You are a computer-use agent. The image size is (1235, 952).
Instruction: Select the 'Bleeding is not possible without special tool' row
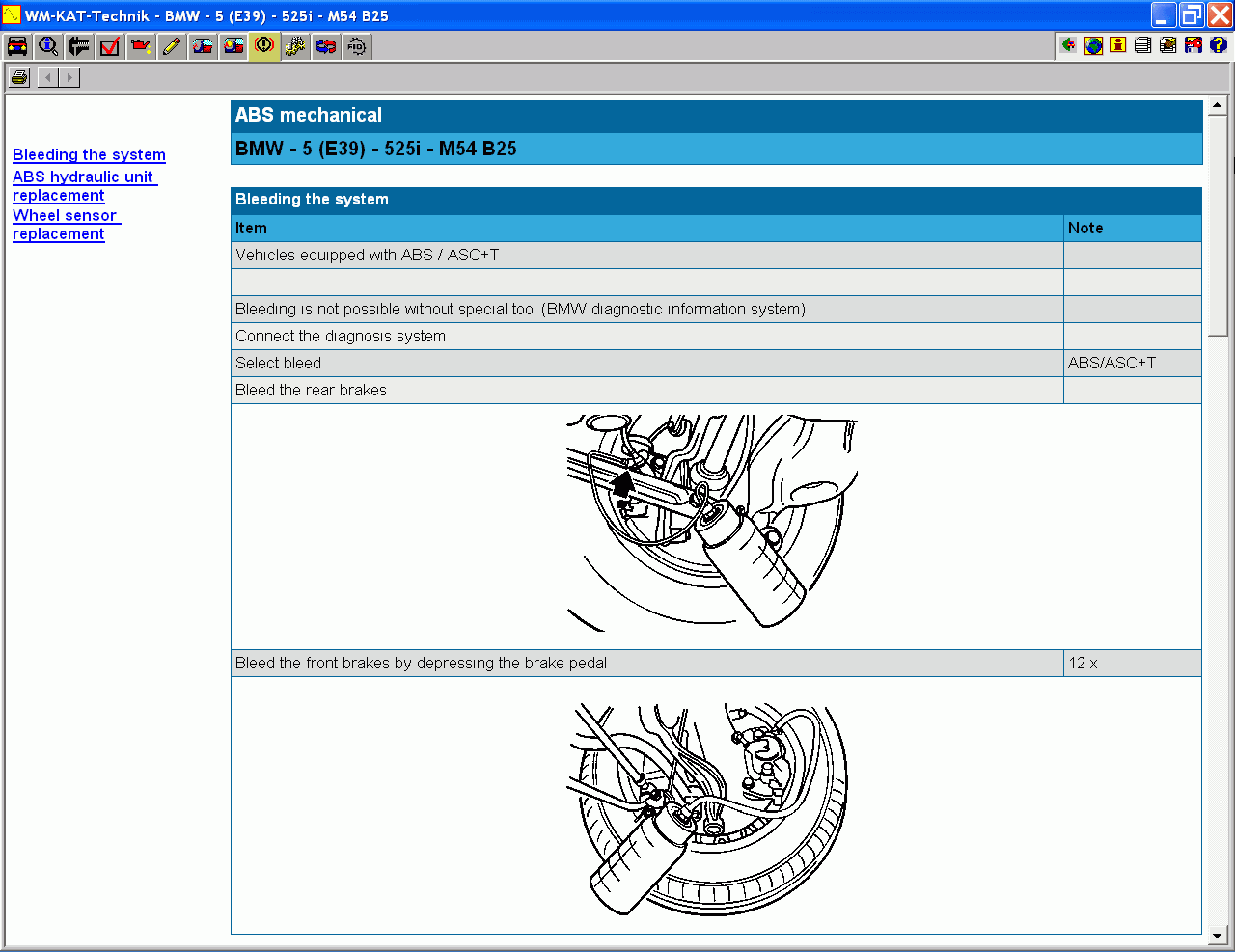(x=716, y=309)
